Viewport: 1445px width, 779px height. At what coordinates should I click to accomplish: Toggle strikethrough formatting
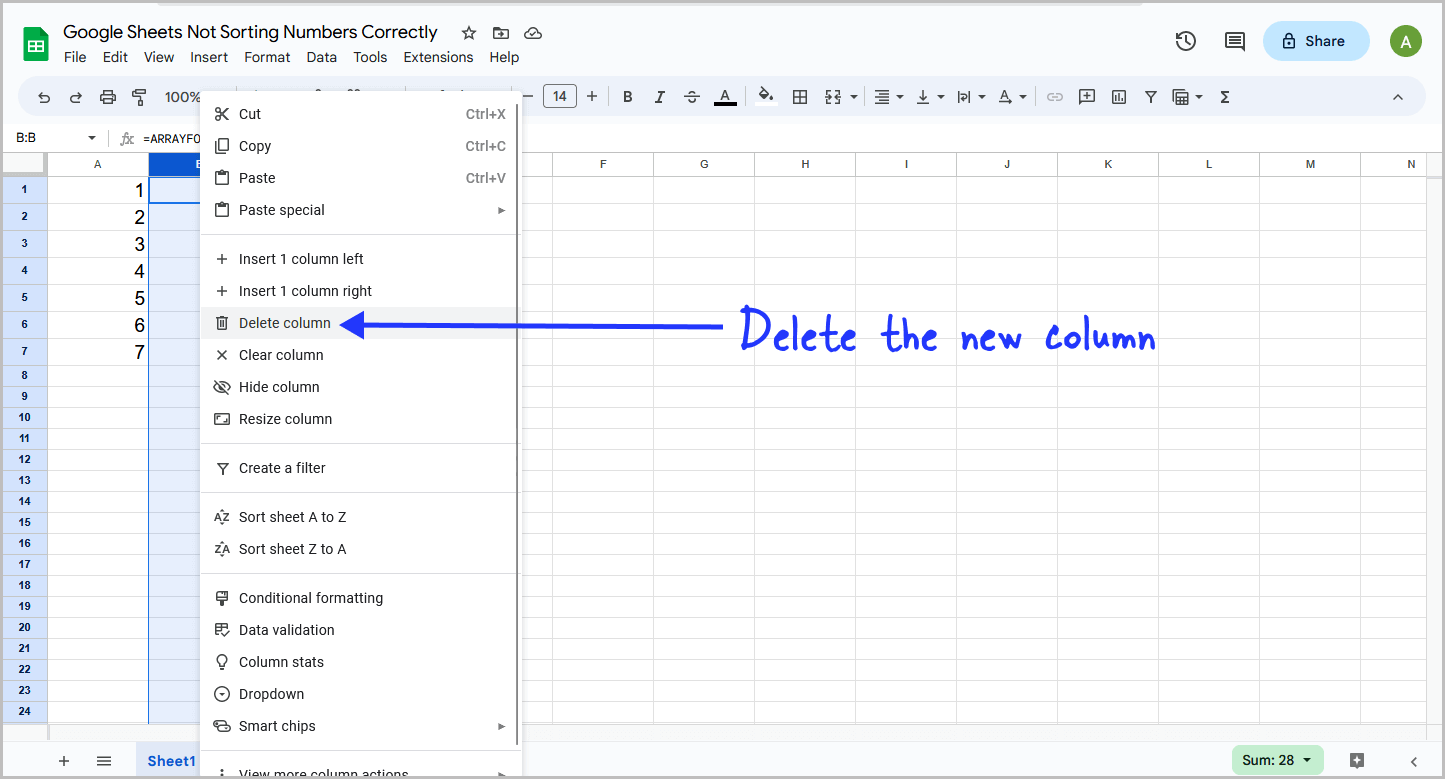pyautogui.click(x=692, y=97)
